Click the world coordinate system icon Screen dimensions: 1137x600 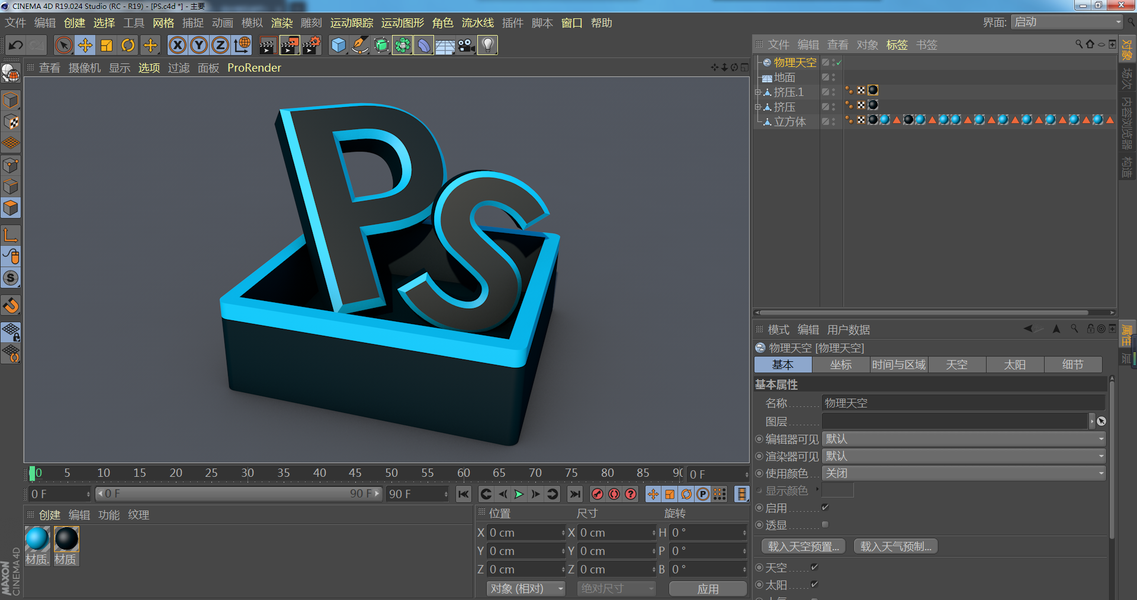(242, 45)
